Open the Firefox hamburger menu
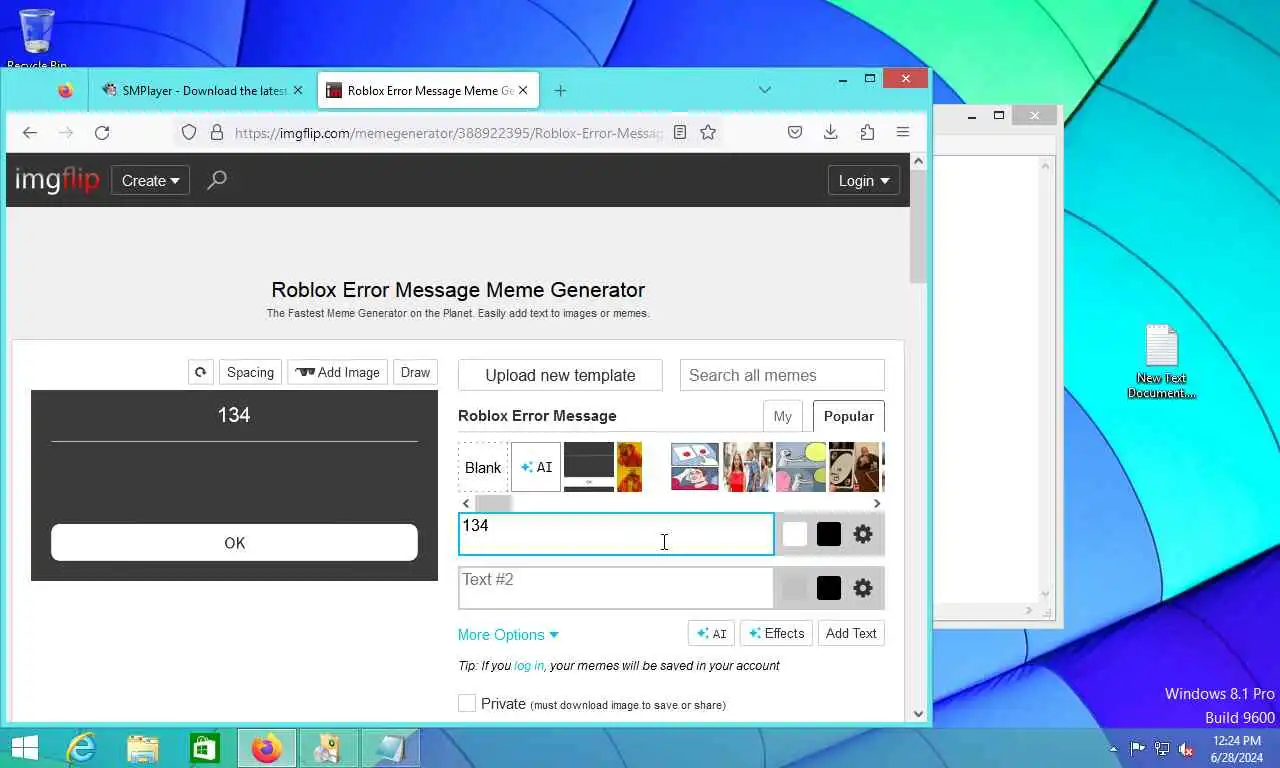1280x768 pixels. [903, 132]
